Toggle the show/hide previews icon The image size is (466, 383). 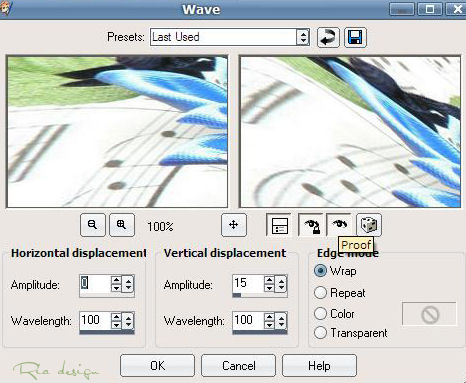[x=279, y=225]
